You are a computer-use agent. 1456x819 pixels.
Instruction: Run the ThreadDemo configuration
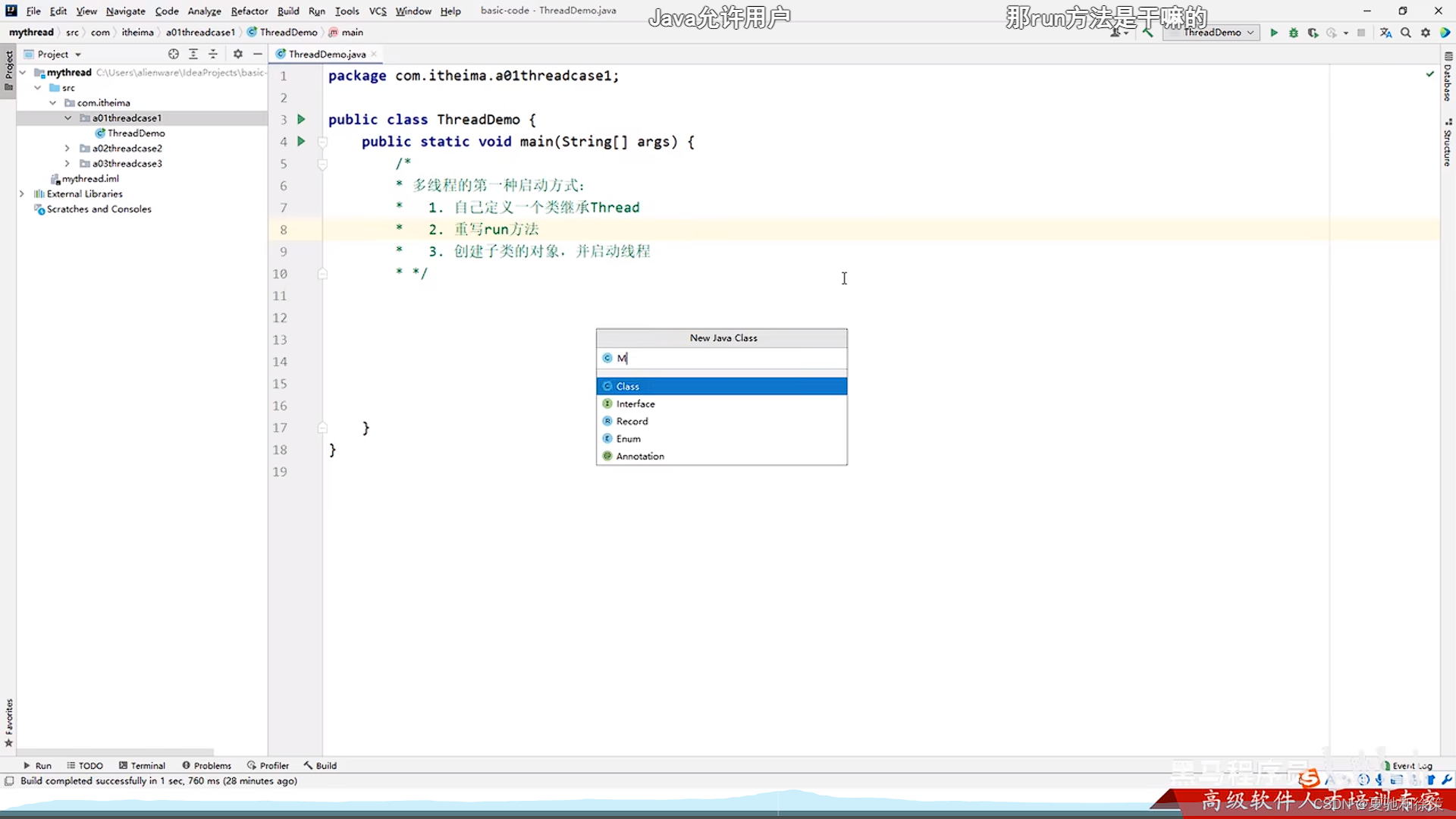pyautogui.click(x=1274, y=33)
